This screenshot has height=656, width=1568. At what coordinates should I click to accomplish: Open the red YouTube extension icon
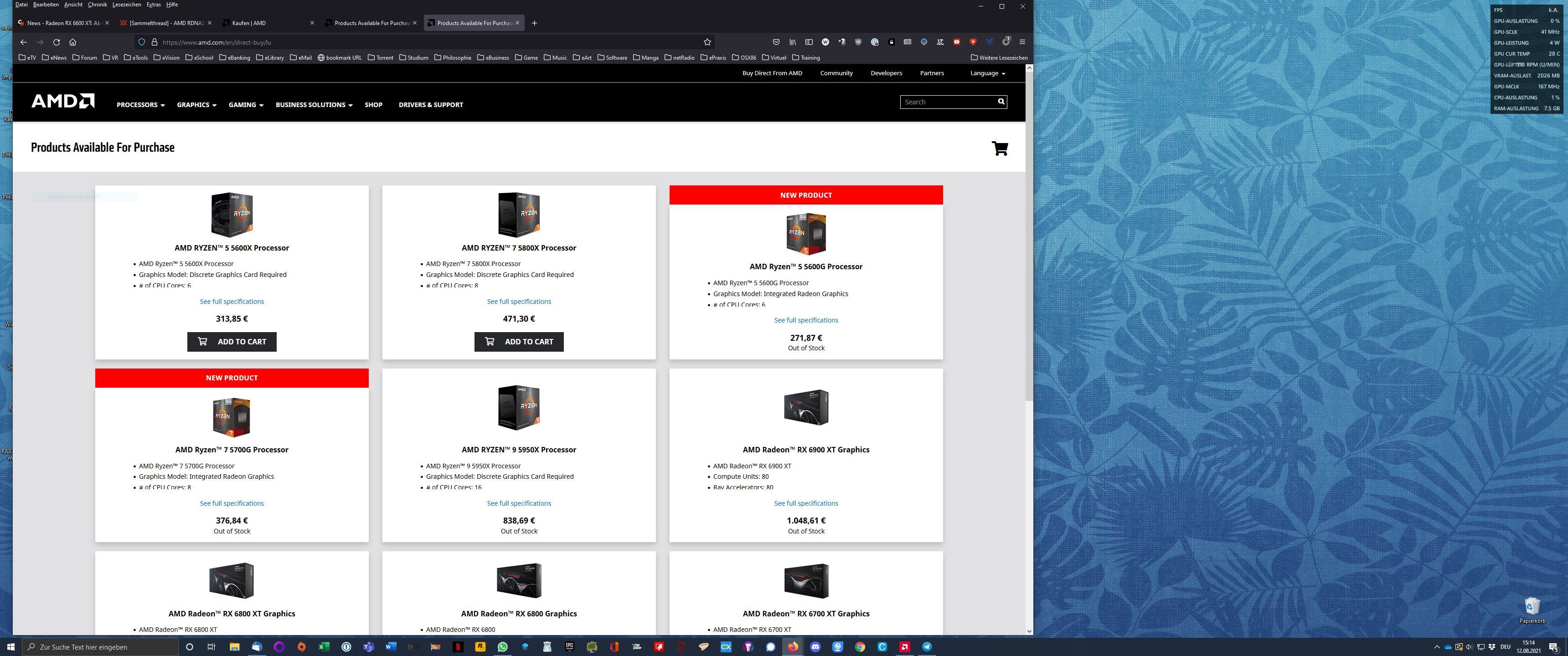coord(957,42)
